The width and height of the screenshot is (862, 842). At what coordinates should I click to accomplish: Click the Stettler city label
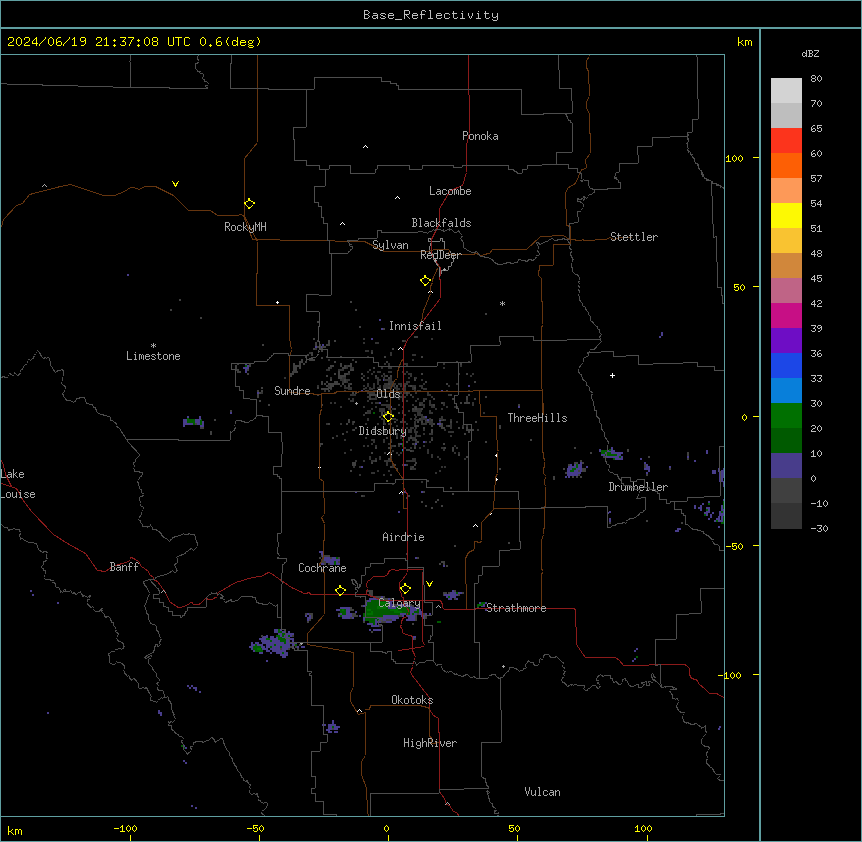pos(634,237)
